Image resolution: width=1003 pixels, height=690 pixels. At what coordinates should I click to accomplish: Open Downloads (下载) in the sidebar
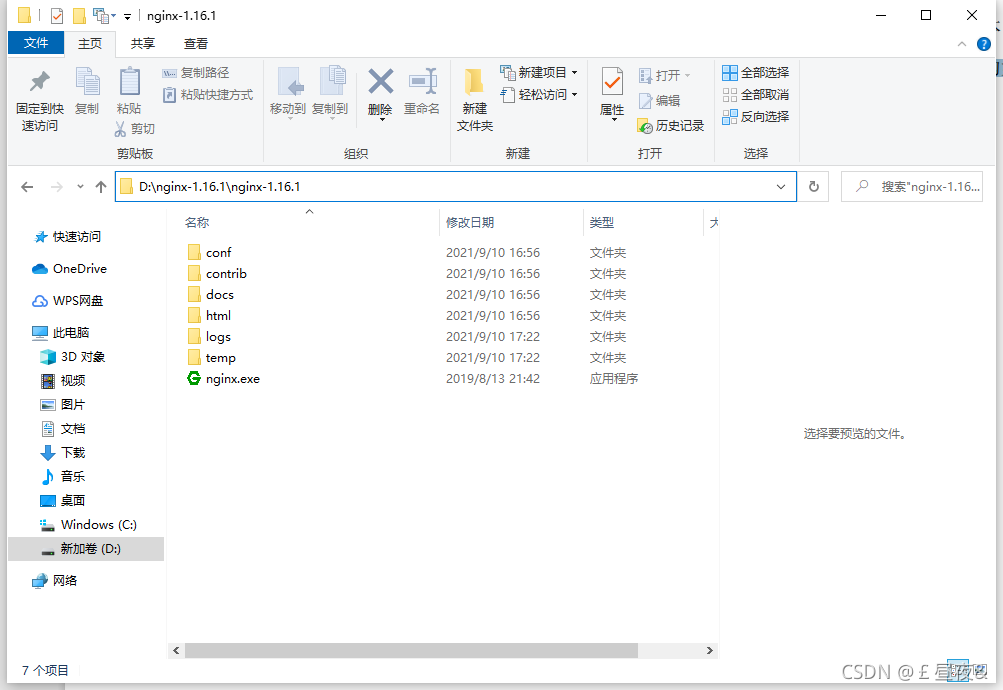click(x=63, y=453)
